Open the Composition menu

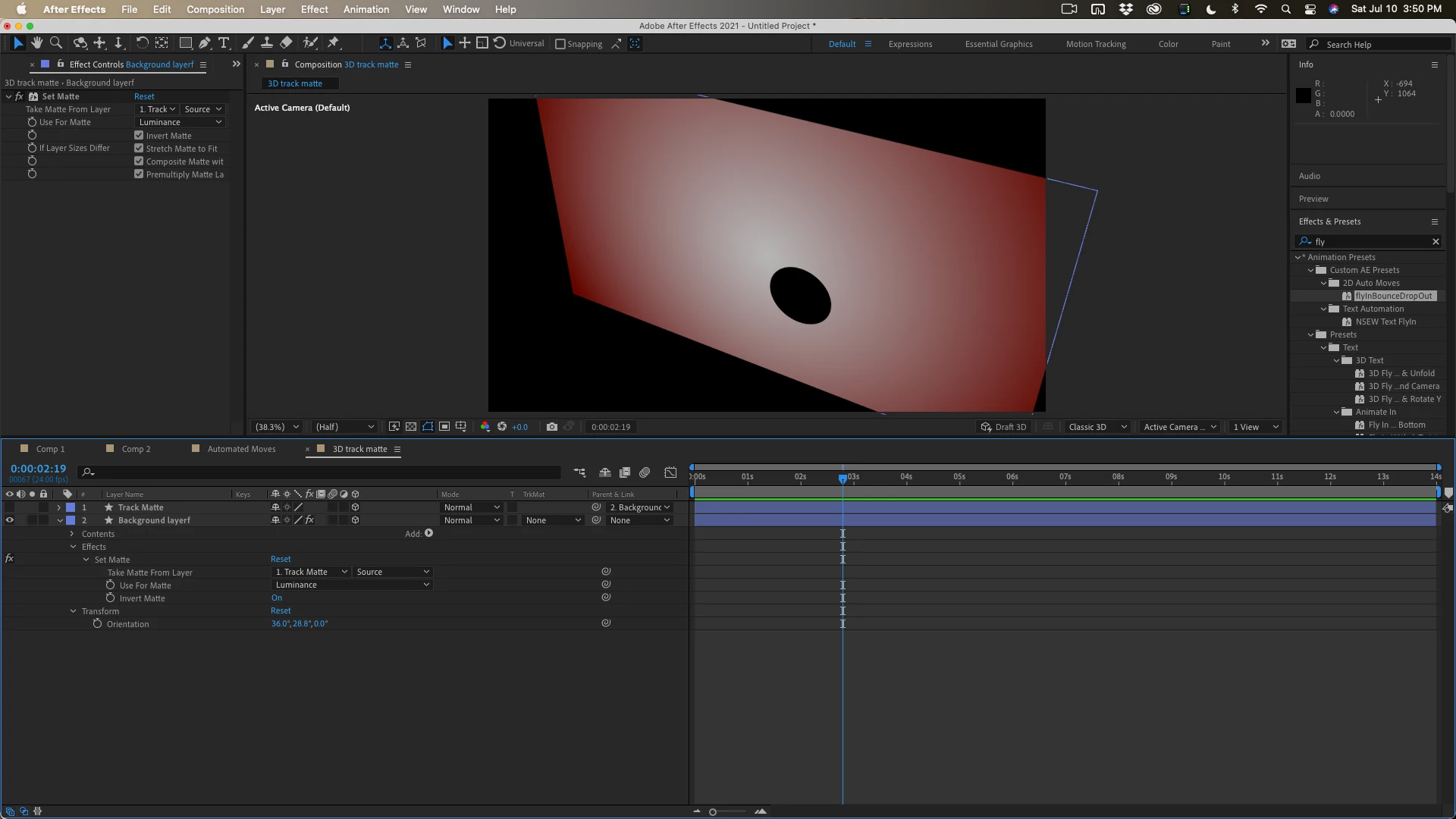click(x=215, y=9)
